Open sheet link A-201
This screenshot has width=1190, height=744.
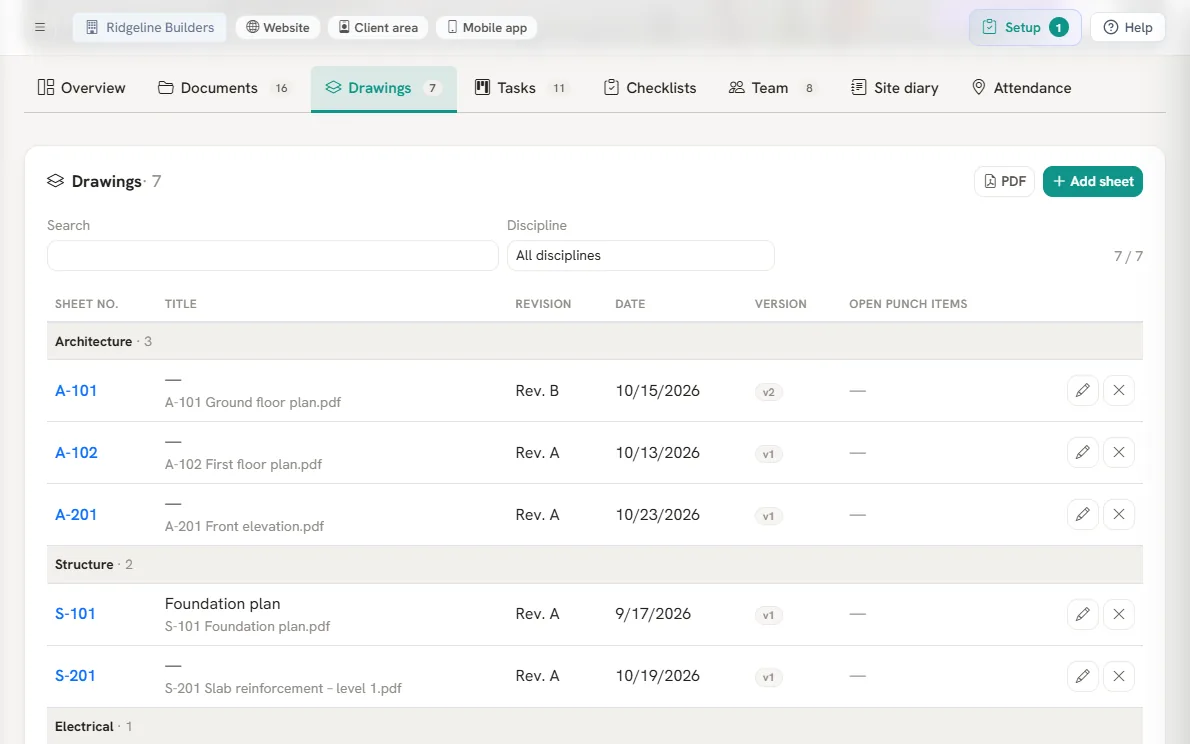[x=76, y=515]
